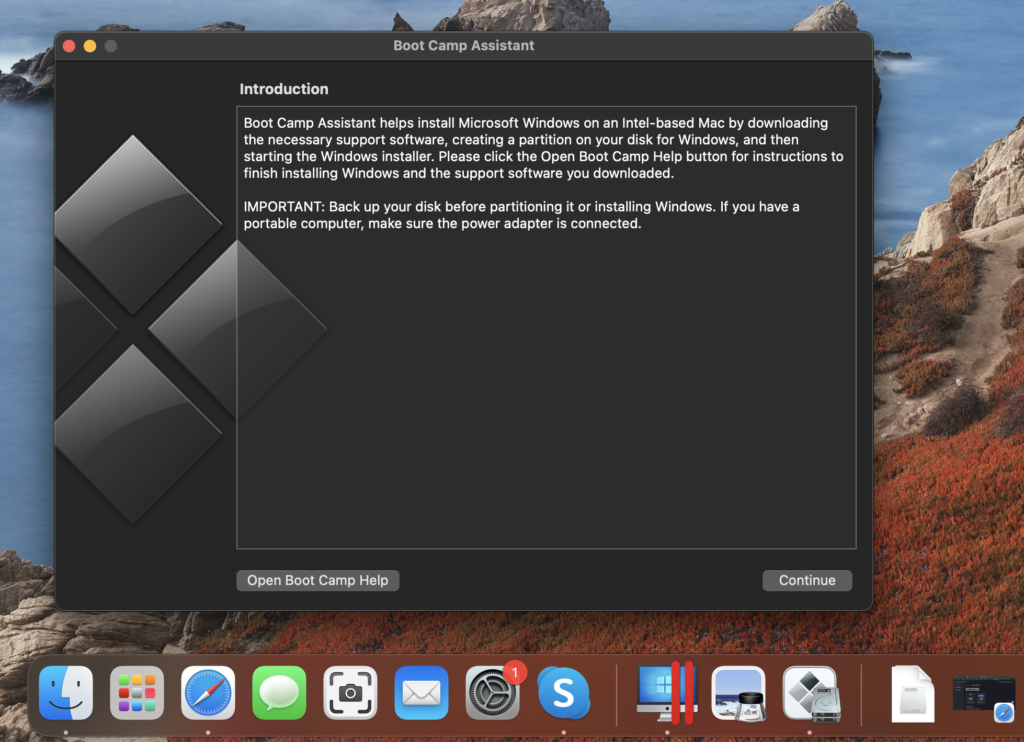
Task: Open System Preferences with update badge
Action: tap(493, 693)
